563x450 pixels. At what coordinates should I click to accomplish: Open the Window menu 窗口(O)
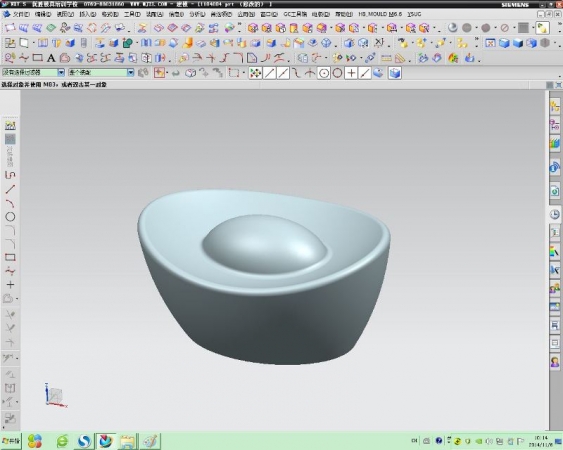[269, 14]
